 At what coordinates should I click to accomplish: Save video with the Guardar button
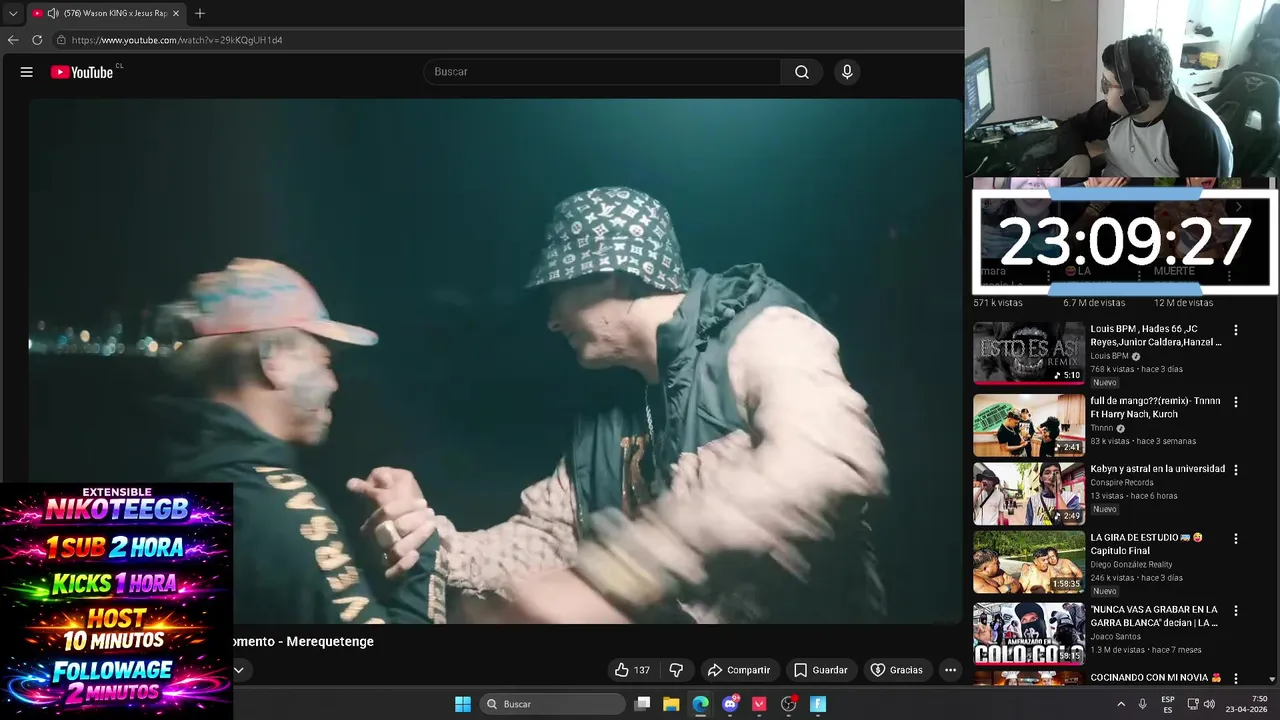click(x=820, y=670)
